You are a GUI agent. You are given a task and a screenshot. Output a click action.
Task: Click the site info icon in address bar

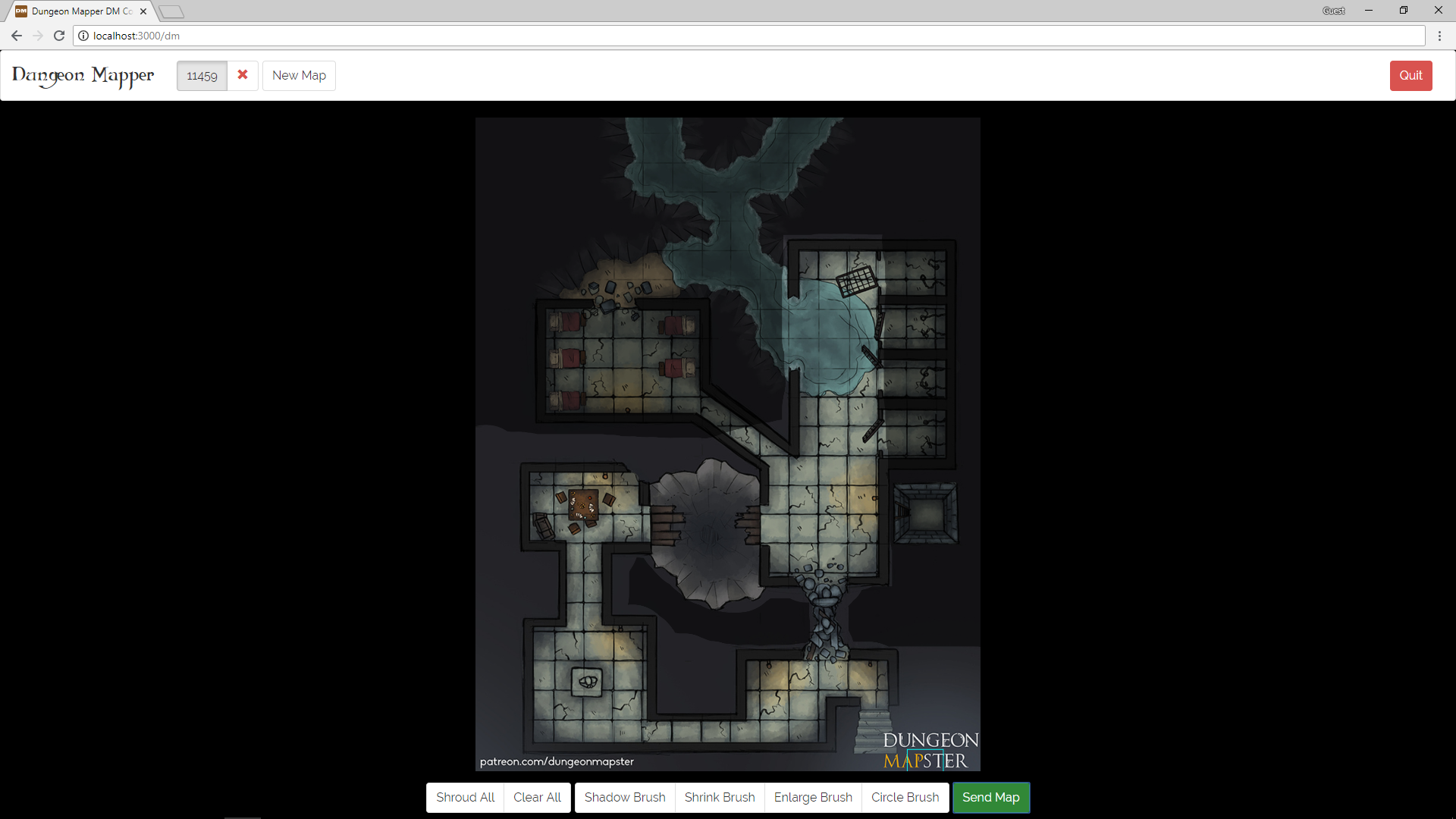coord(83,36)
